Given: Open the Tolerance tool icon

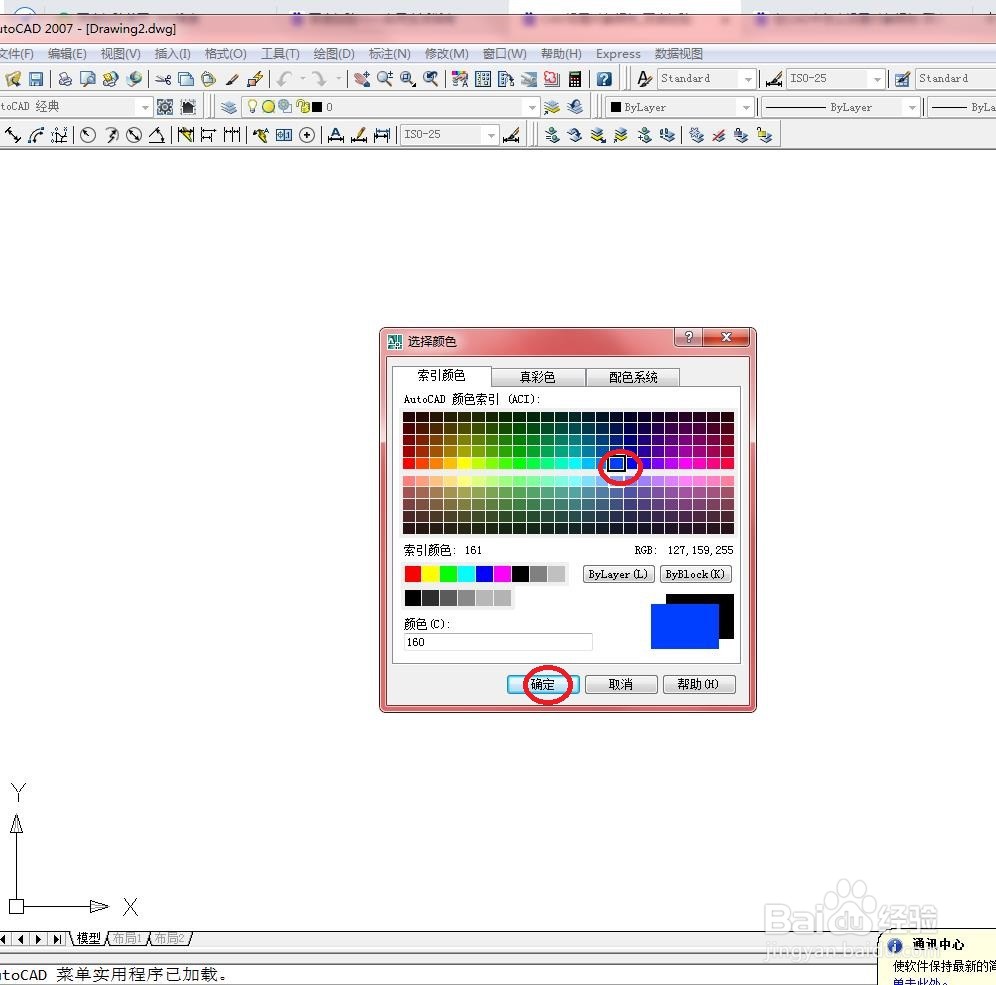Looking at the screenshot, I should click(284, 135).
